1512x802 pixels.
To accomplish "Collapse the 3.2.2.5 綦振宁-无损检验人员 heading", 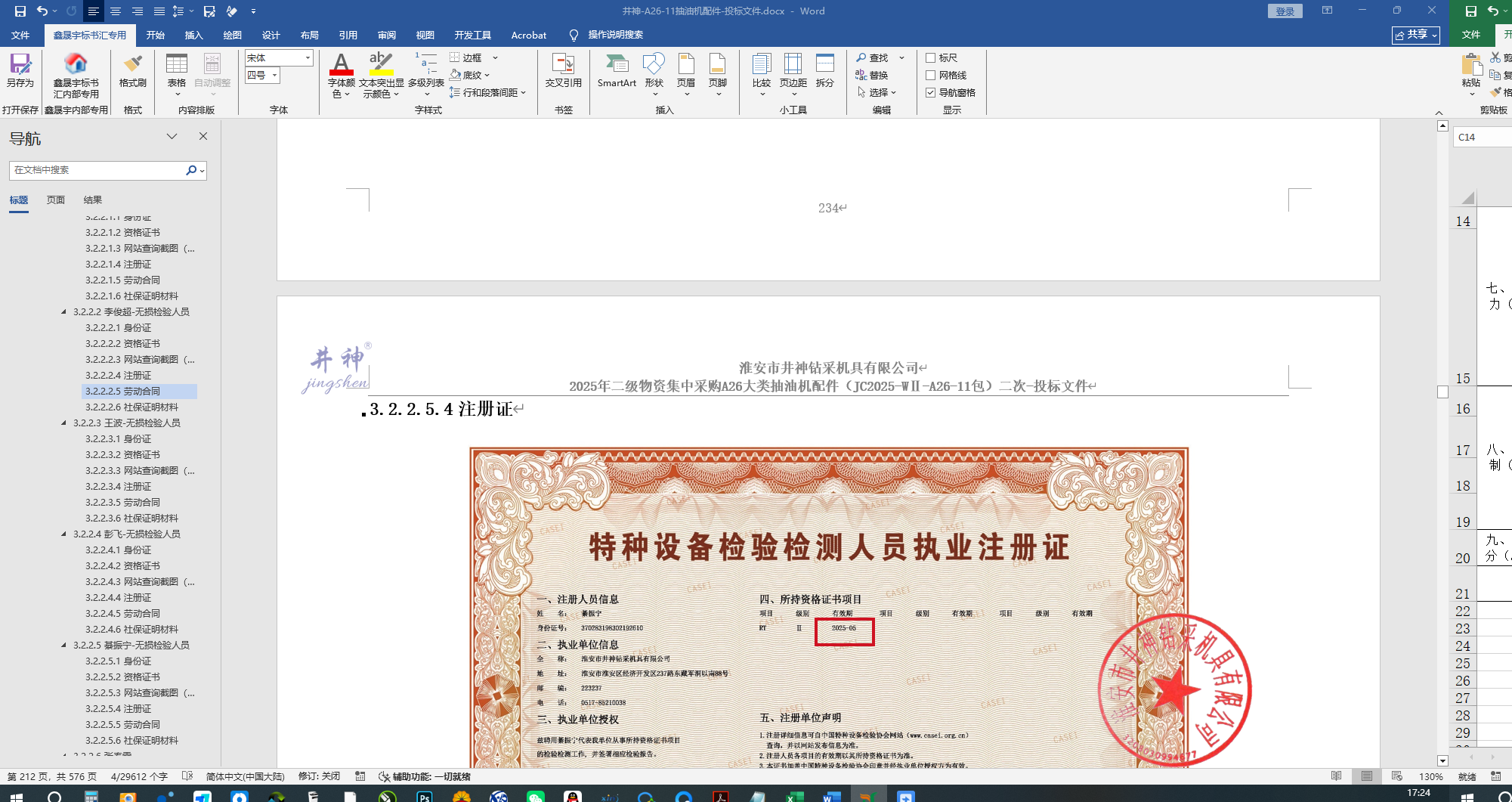I will pos(64,645).
